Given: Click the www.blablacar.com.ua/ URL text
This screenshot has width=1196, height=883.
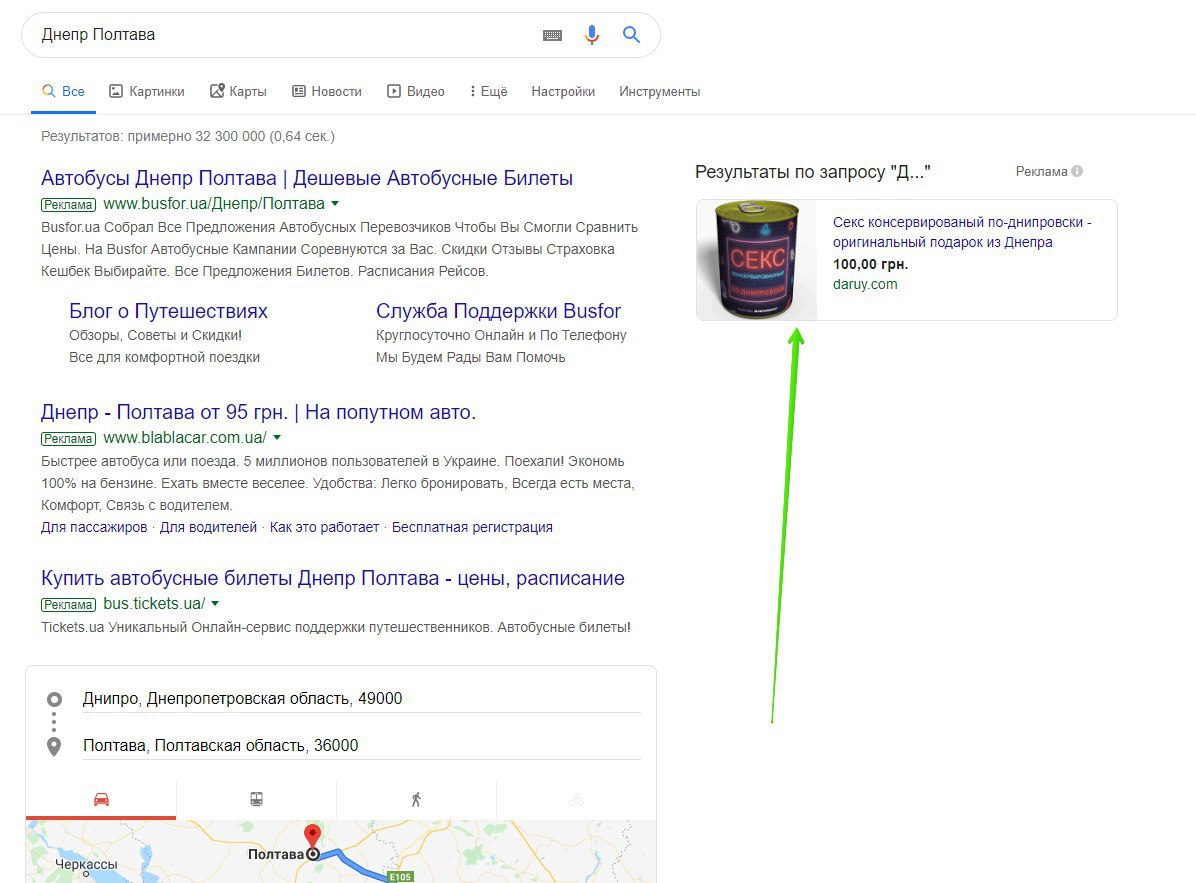Looking at the screenshot, I should [x=185, y=438].
